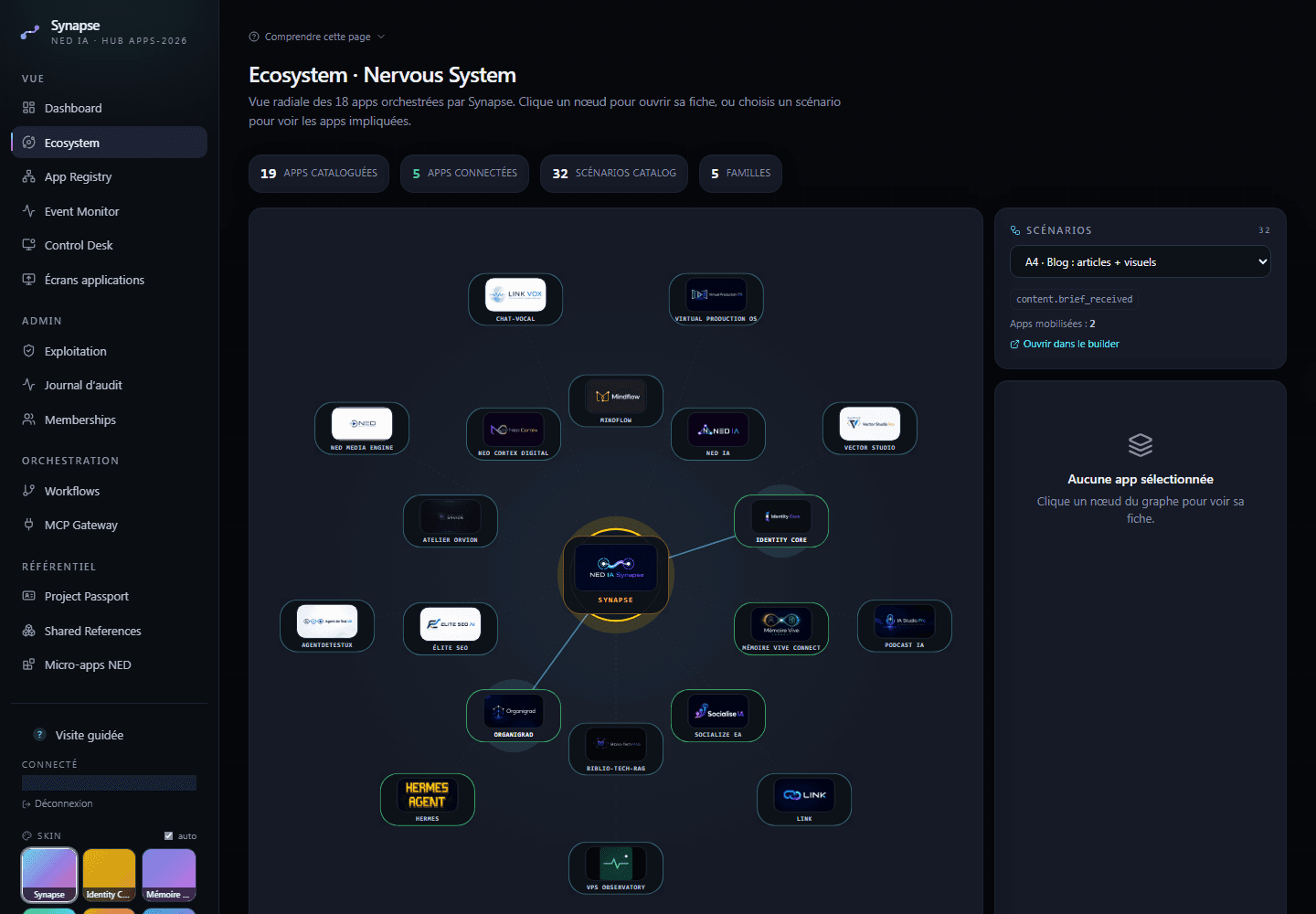Viewport: 1316px width, 914px height.
Task: Open the Link Vox chat-vocal node
Action: point(515,299)
